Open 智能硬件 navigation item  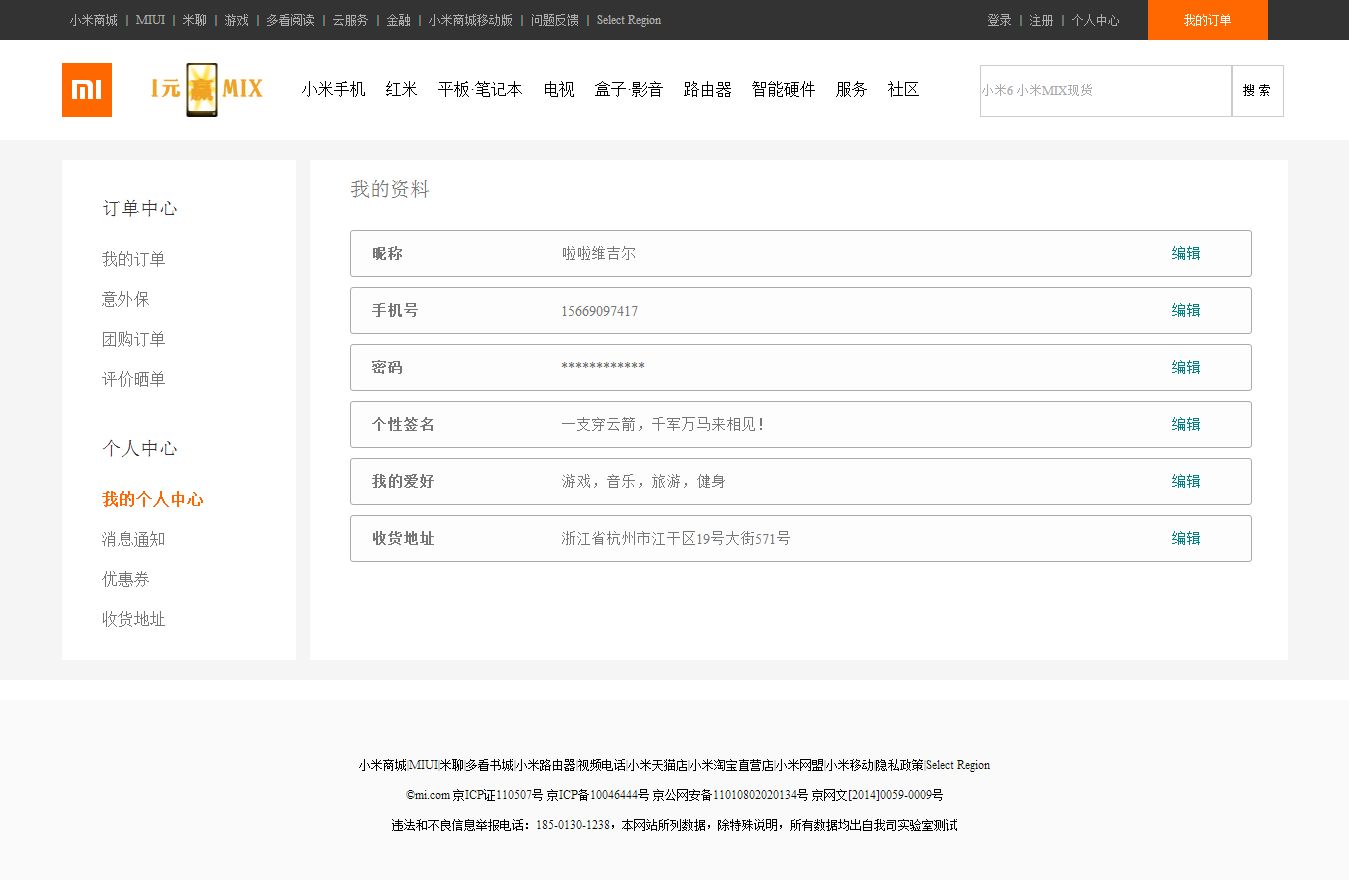pos(784,90)
